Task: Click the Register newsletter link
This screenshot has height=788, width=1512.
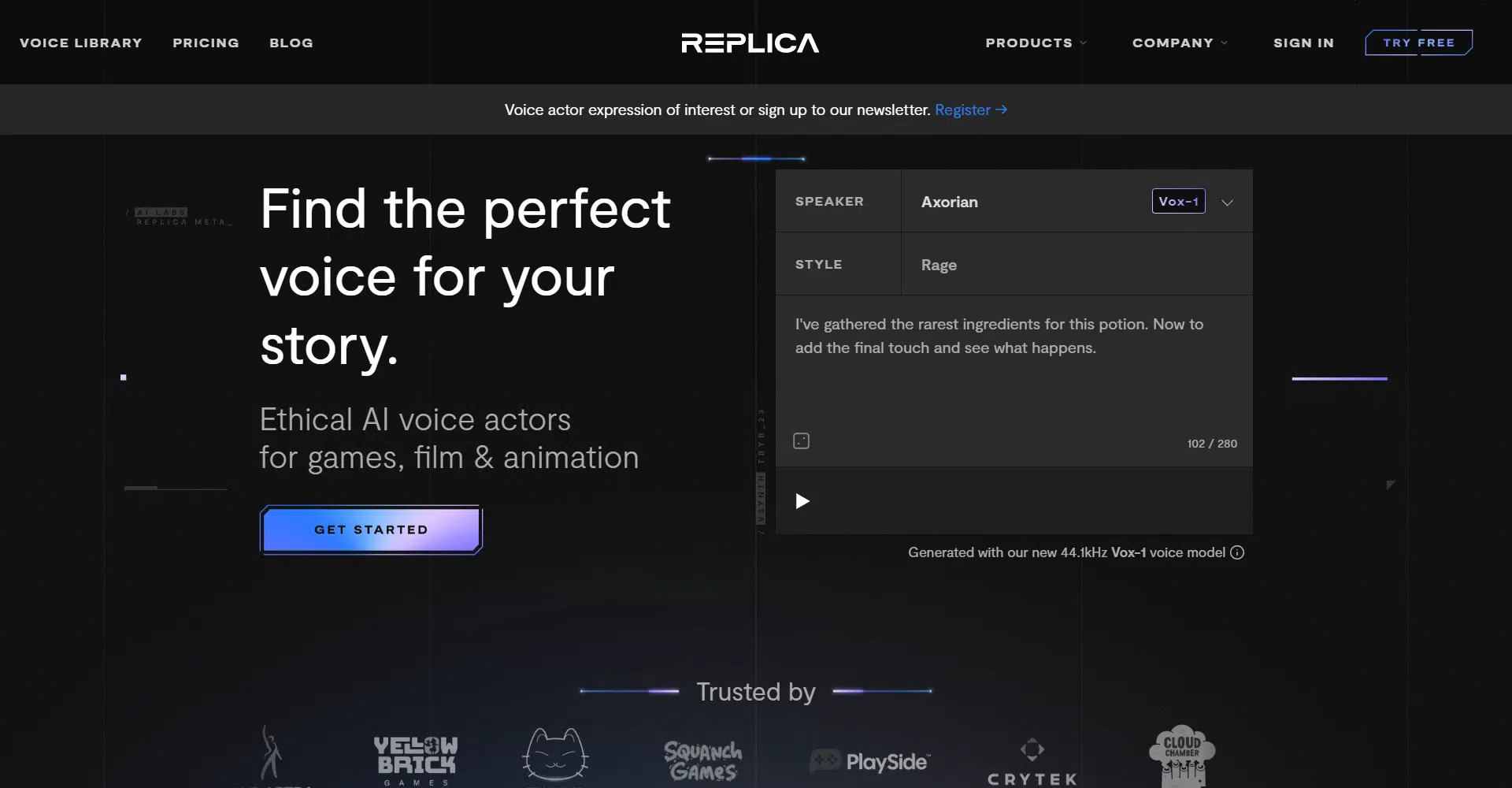Action: click(x=970, y=110)
